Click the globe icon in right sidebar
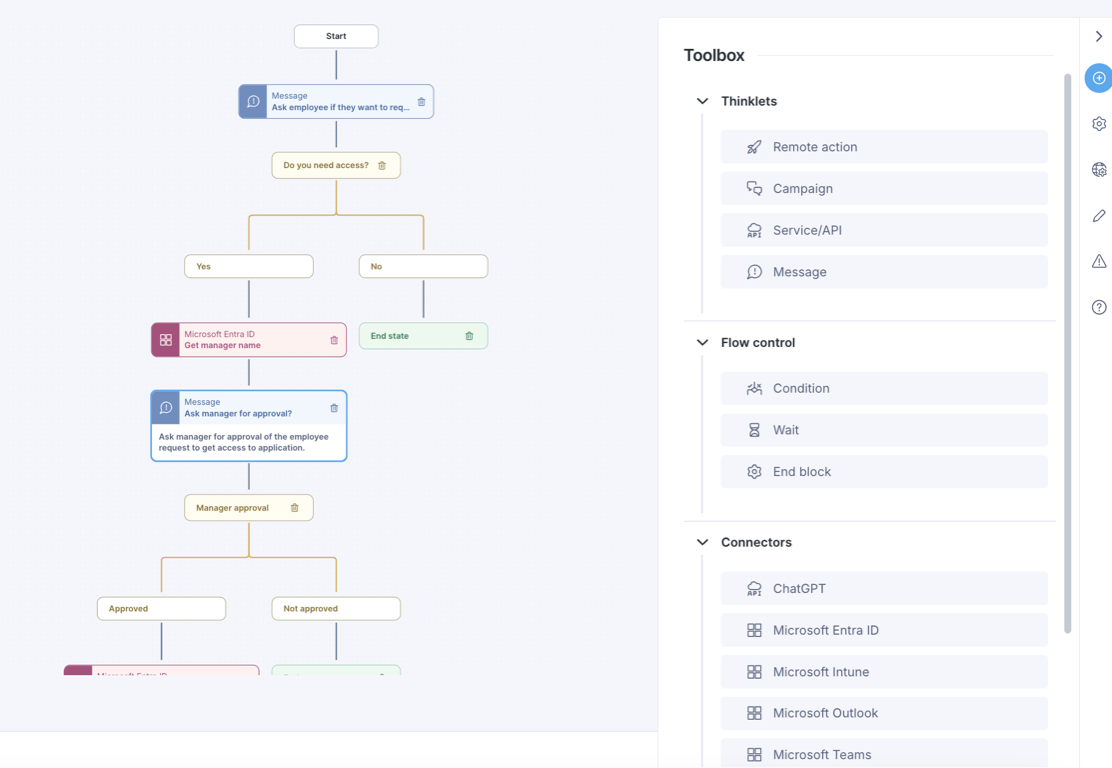 coord(1099,170)
